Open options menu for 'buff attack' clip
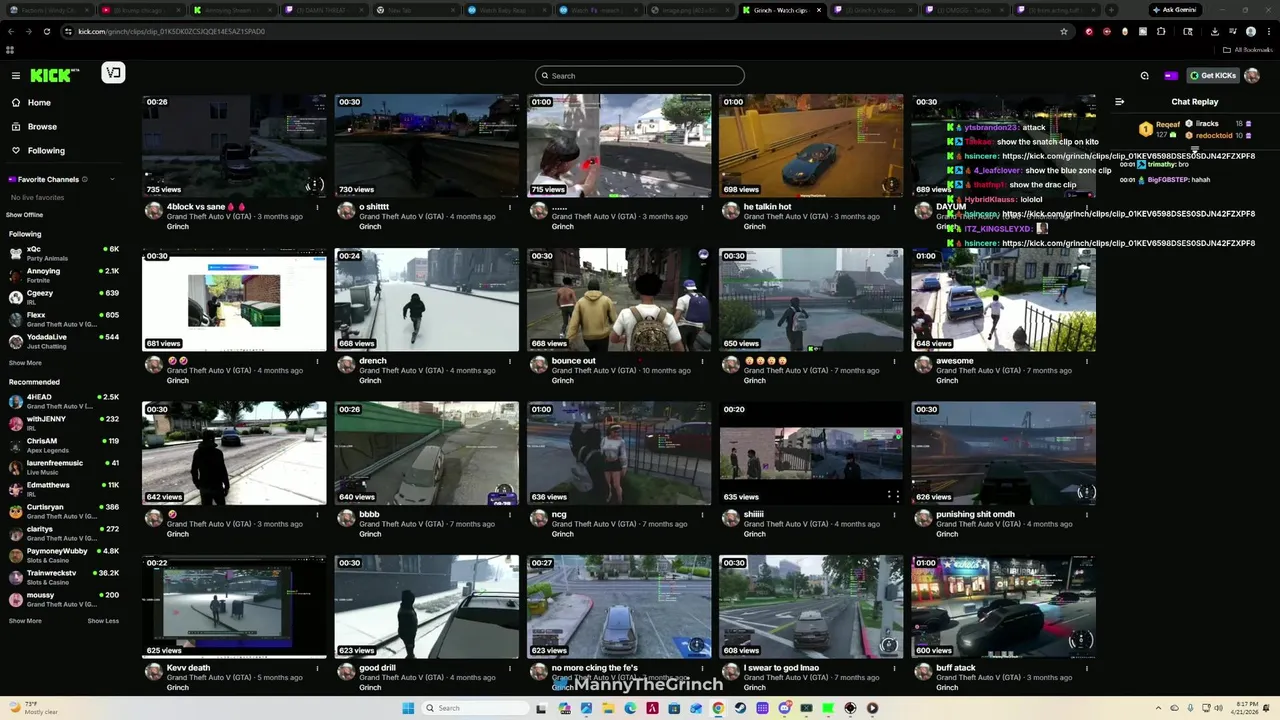The height and width of the screenshot is (720, 1280). click(1087, 669)
